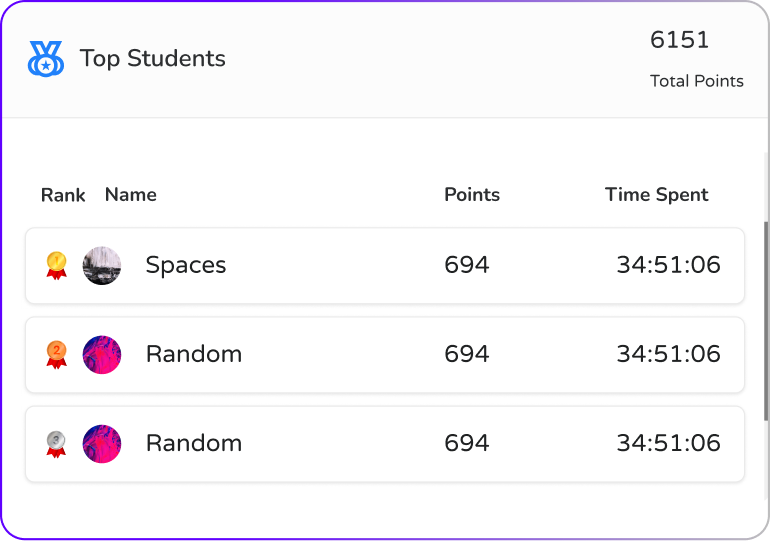Viewport: 770px width, 541px height.
Task: Click the Name column header
Action: click(131, 195)
